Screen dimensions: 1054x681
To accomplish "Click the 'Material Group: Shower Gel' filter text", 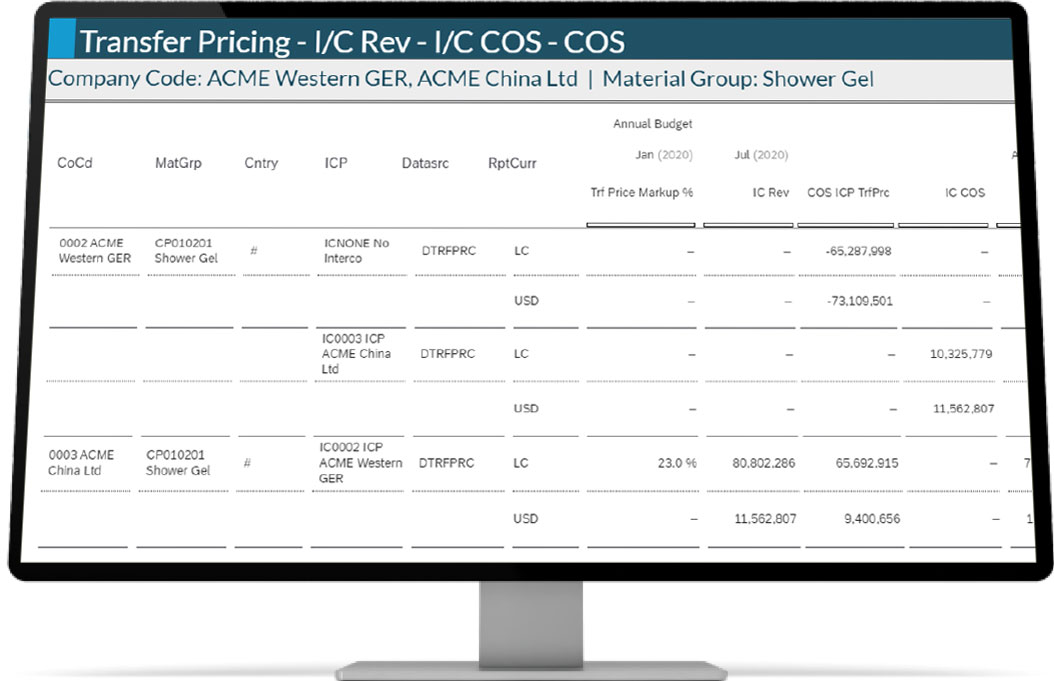I will (738, 79).
